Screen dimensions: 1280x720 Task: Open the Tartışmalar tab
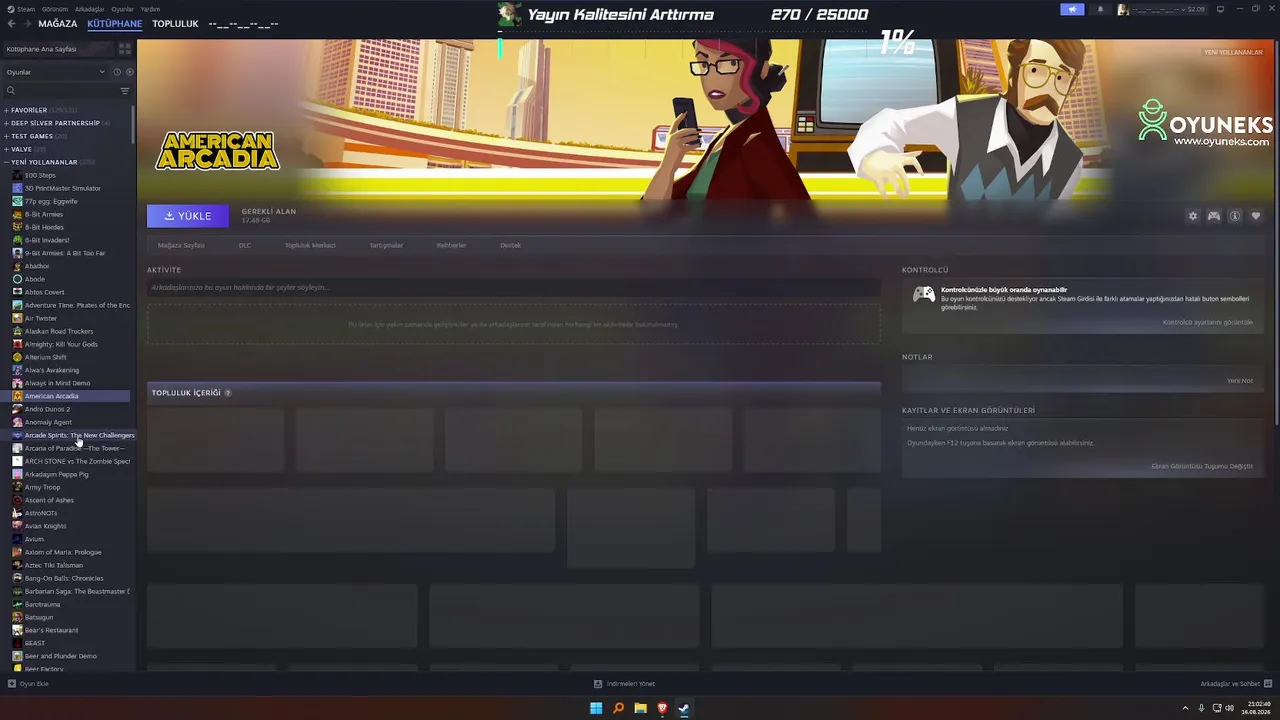(x=386, y=245)
